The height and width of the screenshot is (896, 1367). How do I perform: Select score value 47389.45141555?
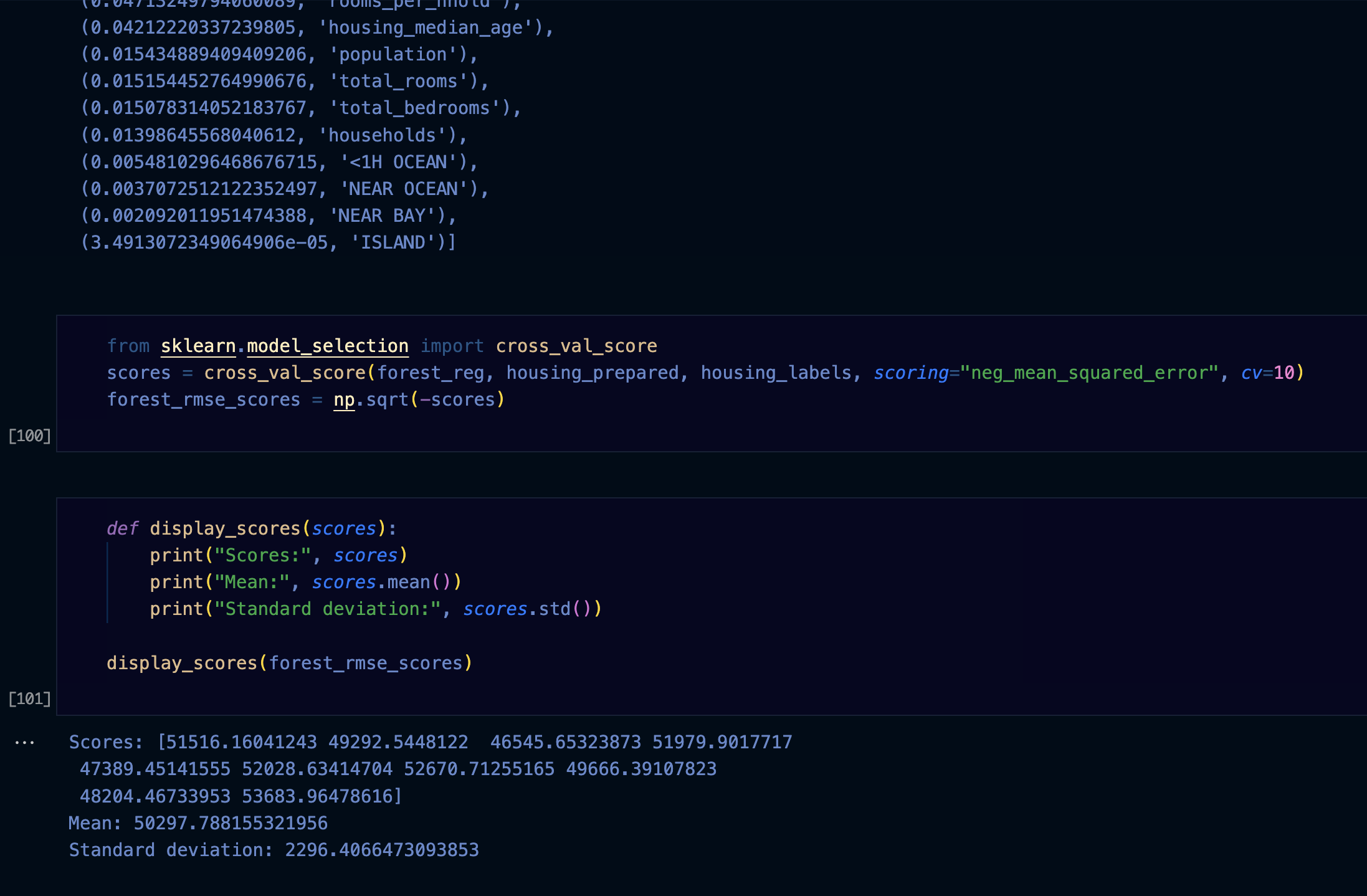pyautogui.click(x=155, y=769)
